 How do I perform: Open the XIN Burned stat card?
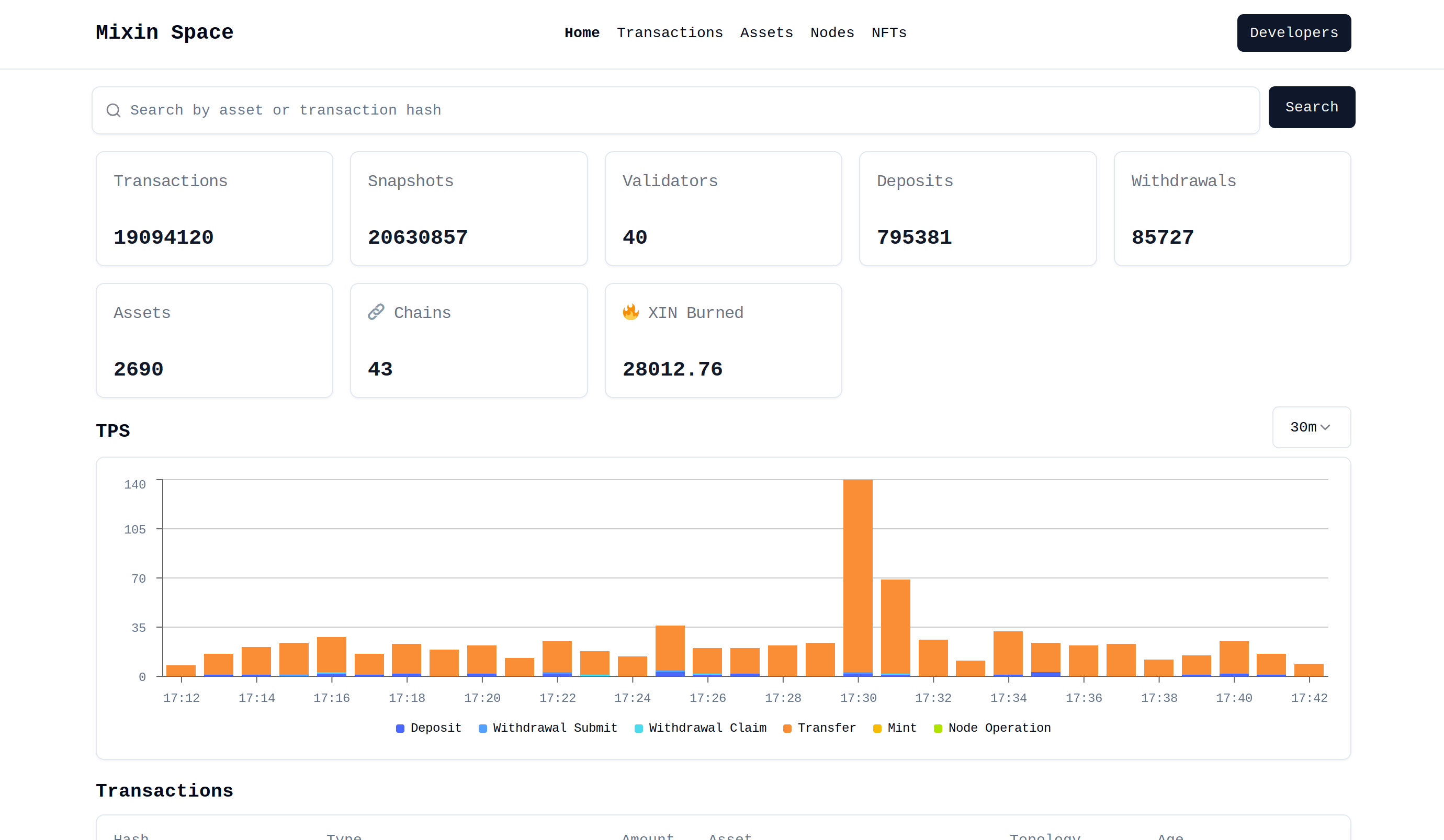(723, 340)
